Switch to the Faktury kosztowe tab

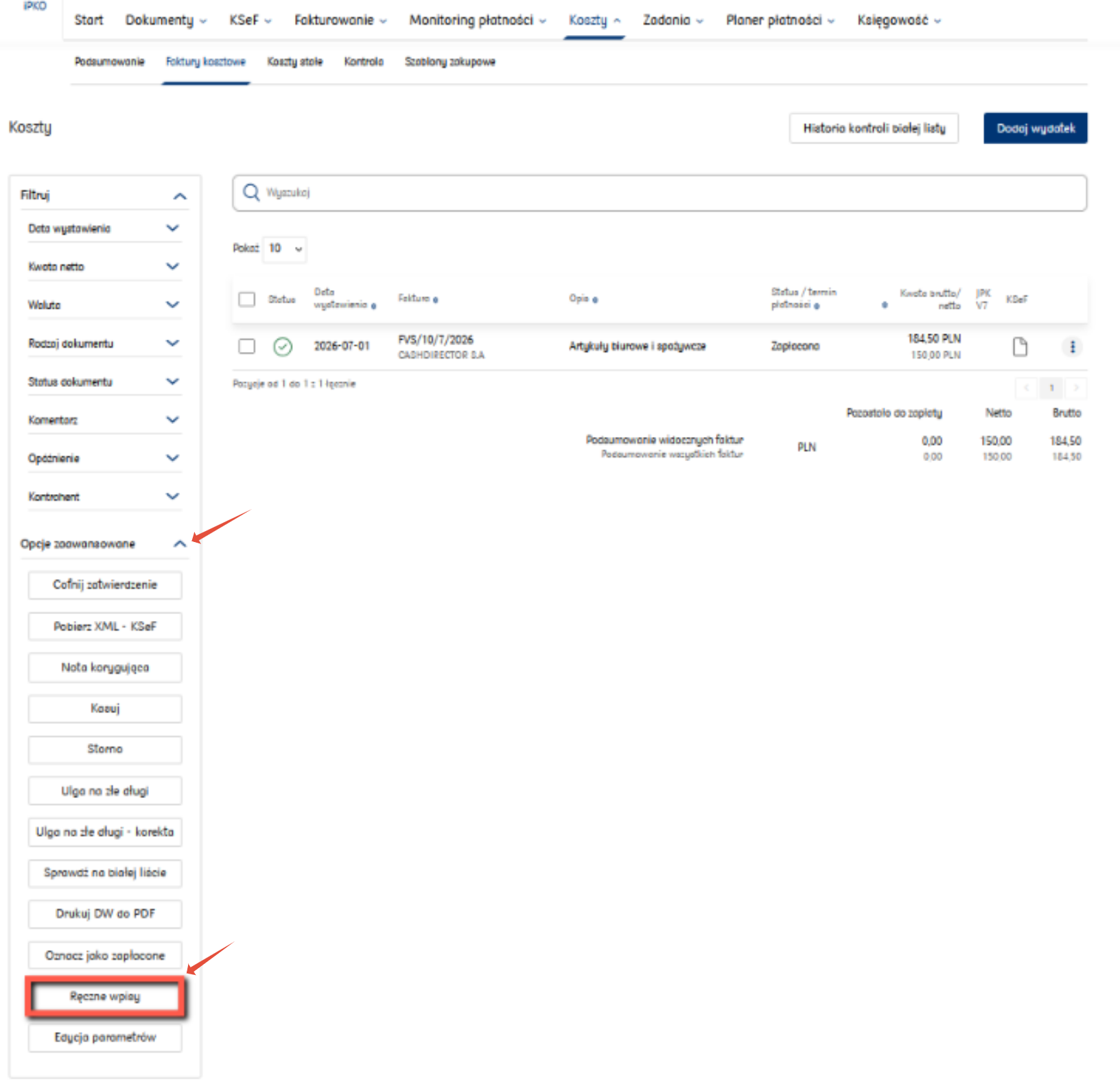206,62
